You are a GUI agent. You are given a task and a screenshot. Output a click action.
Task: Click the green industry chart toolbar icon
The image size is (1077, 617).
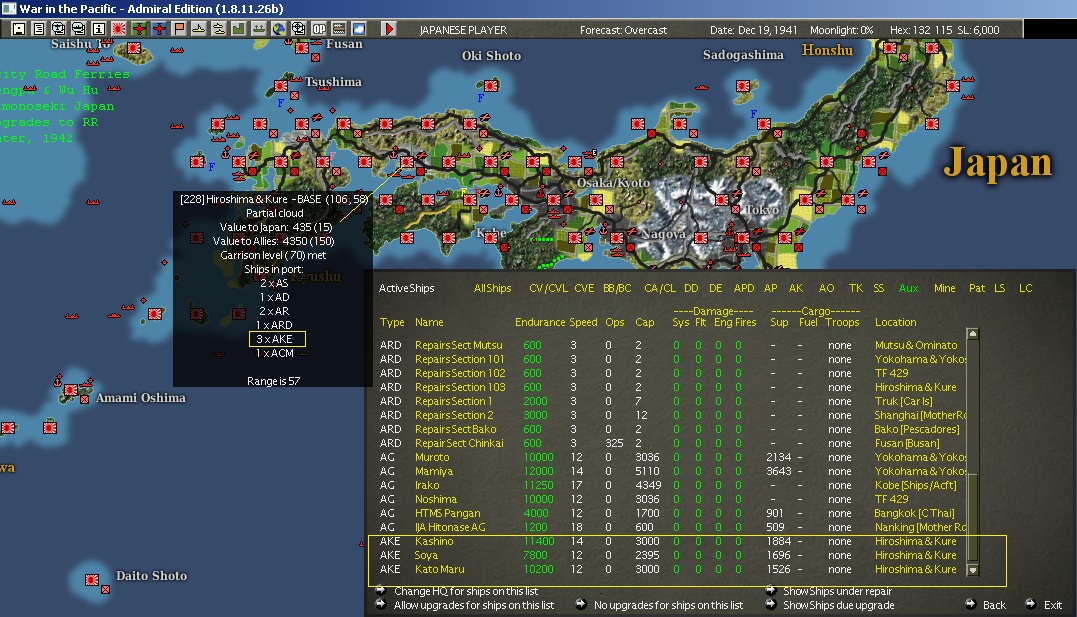pyautogui.click(x=238, y=29)
